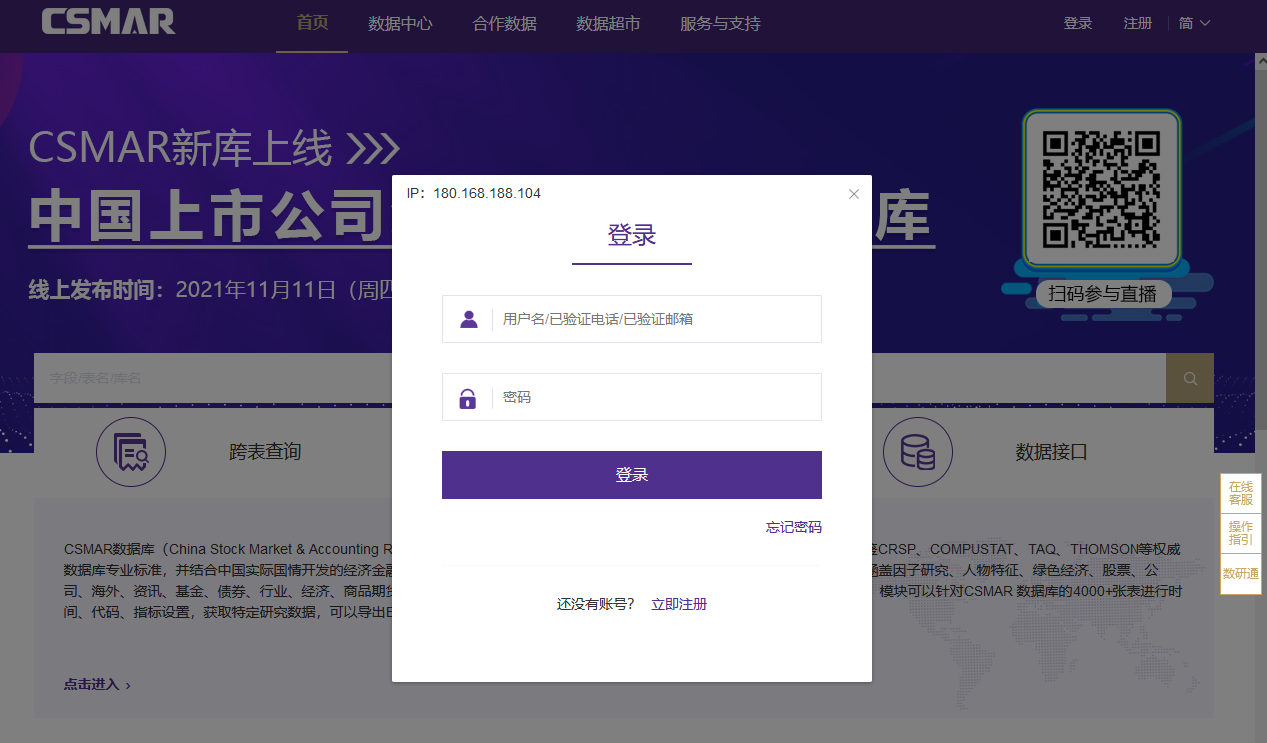Open the 首页 navigation tab
This screenshot has height=743, width=1267.
tap(312, 23)
